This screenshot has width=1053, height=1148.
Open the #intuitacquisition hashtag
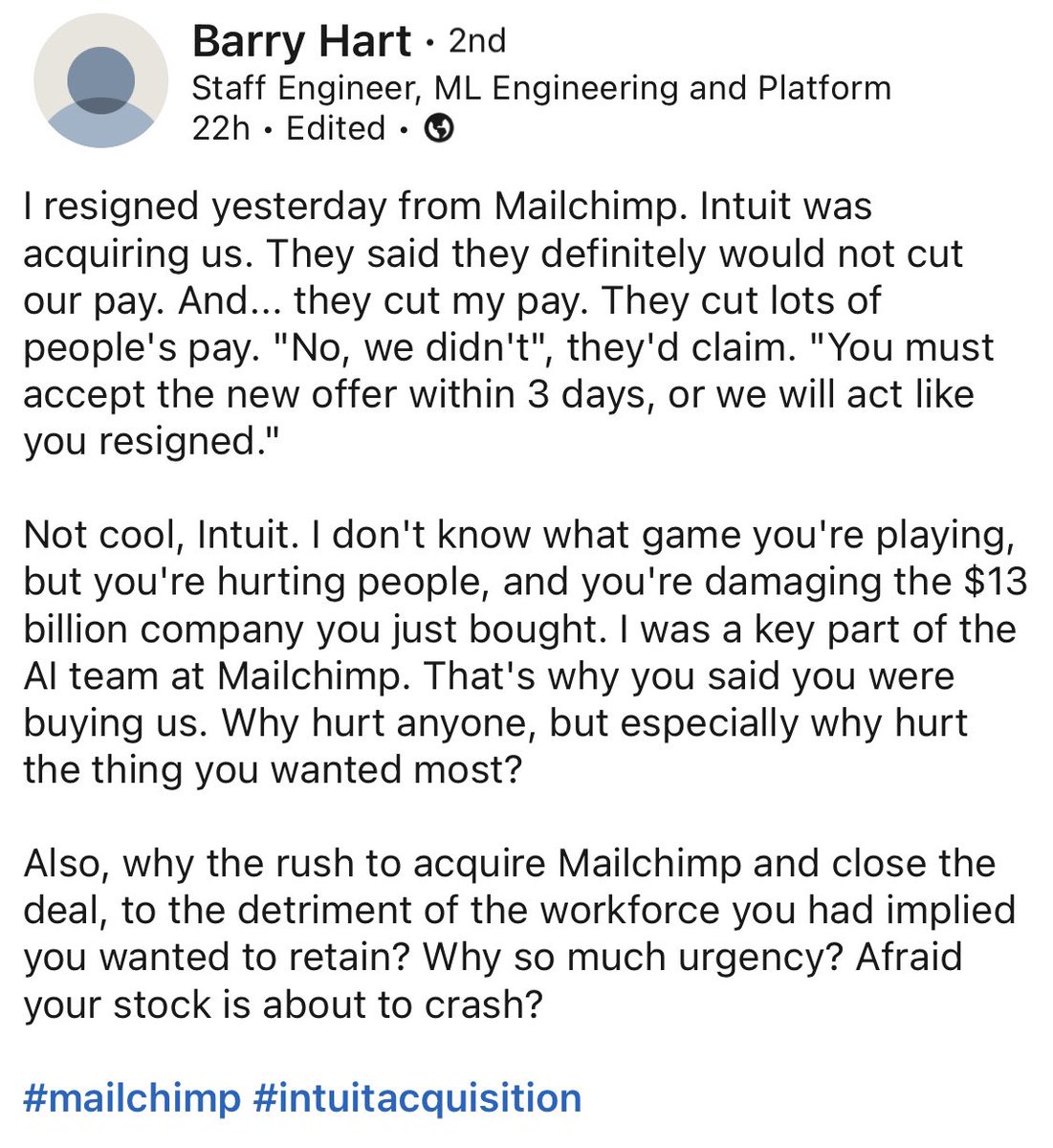(417, 1098)
